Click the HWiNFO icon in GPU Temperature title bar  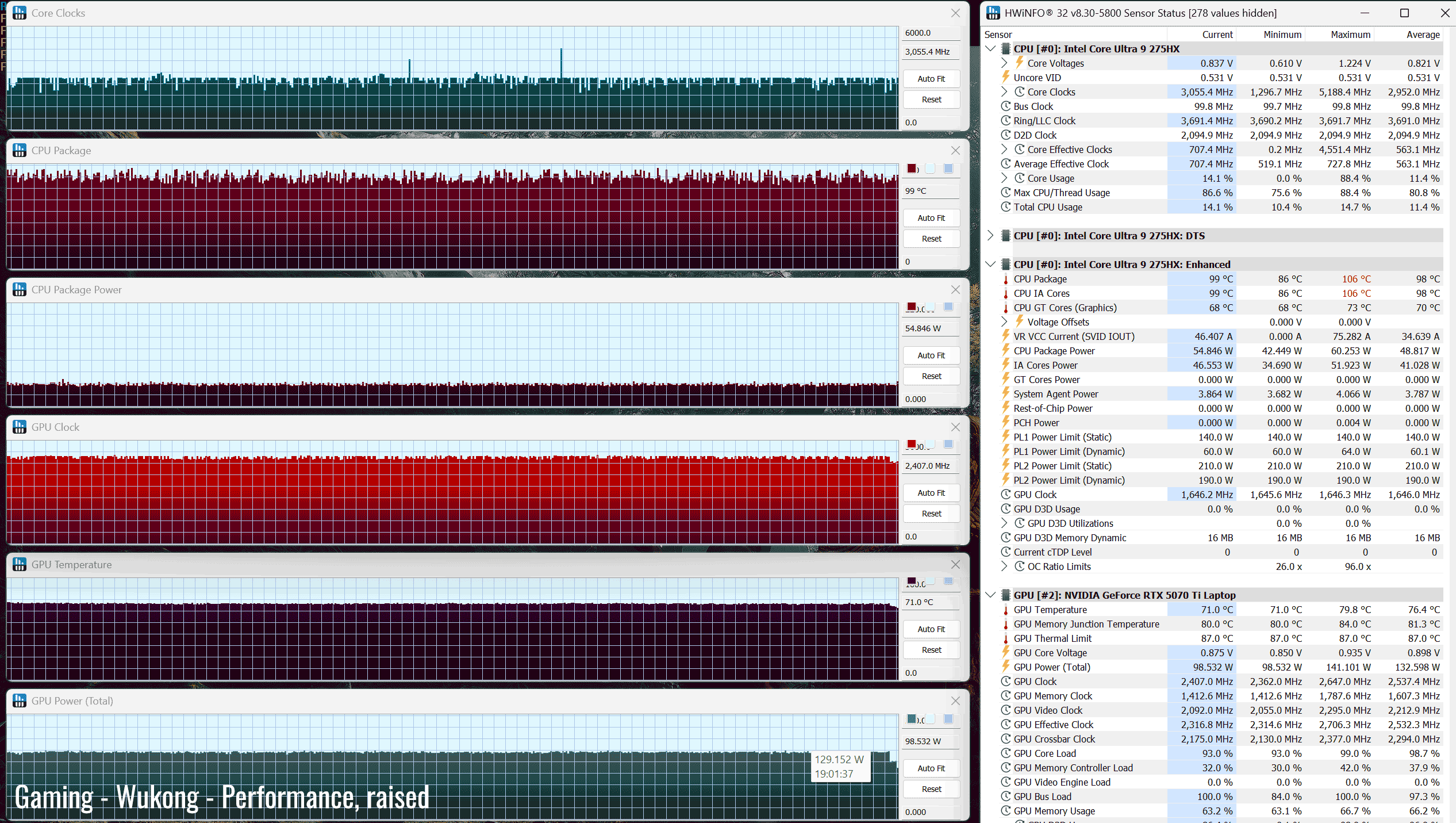click(x=20, y=564)
